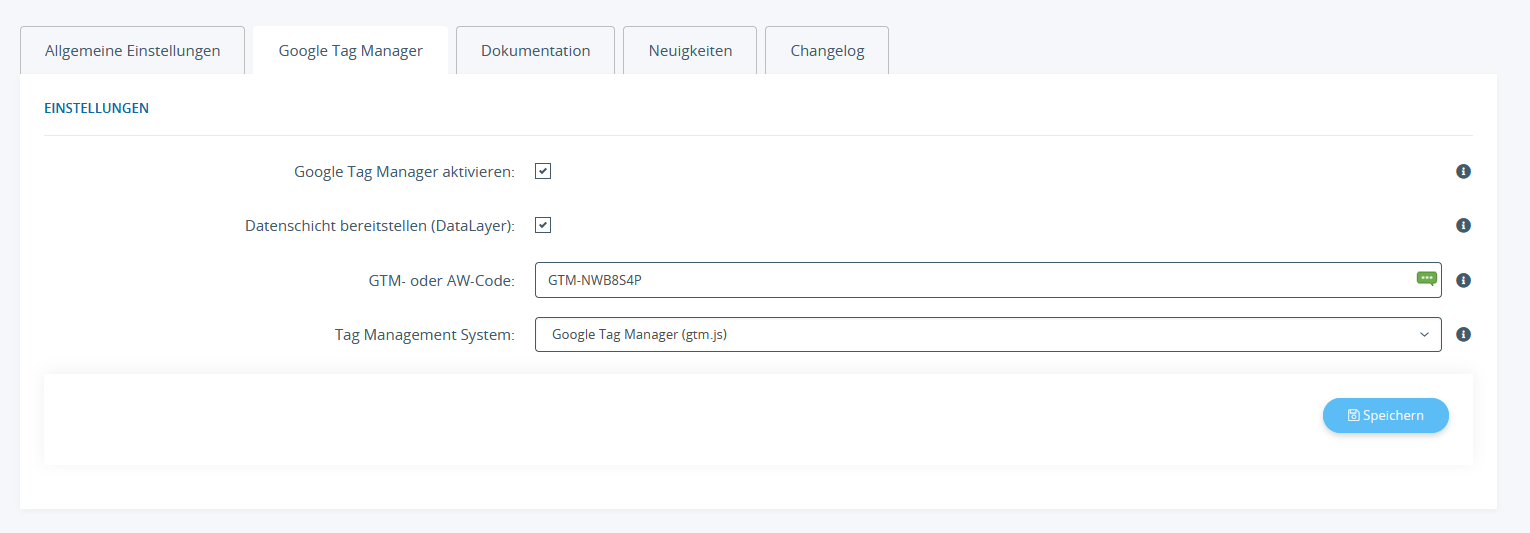Click into the GTM- oder AW-Code field
This screenshot has width=1530, height=533.
[988, 280]
